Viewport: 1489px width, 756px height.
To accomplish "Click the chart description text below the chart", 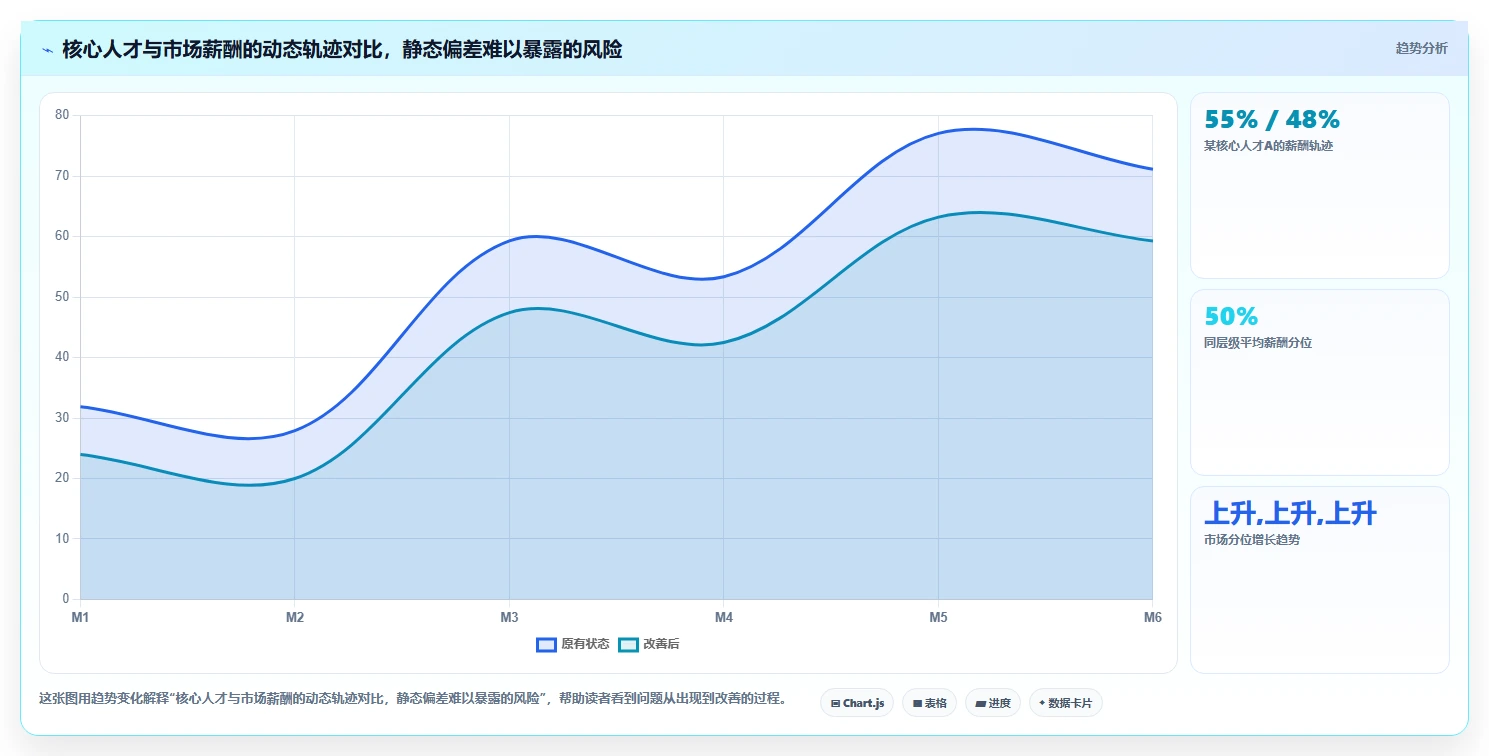I will 412,698.
